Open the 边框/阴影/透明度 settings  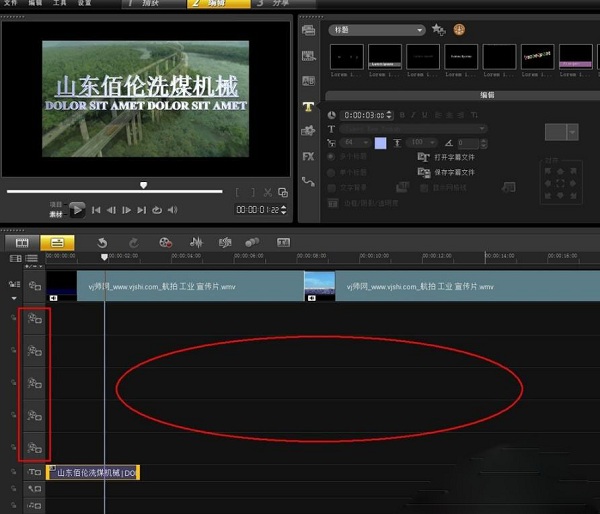click(x=364, y=203)
